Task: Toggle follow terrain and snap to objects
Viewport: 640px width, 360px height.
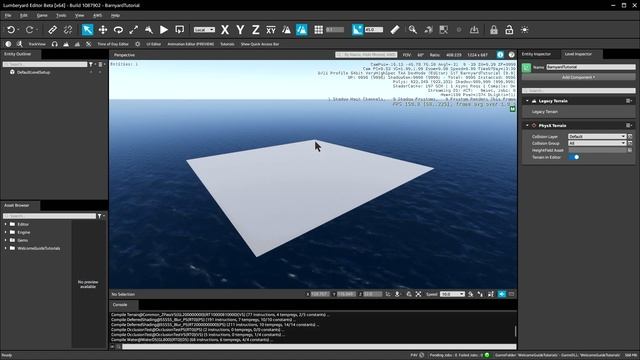Action: coord(302,30)
